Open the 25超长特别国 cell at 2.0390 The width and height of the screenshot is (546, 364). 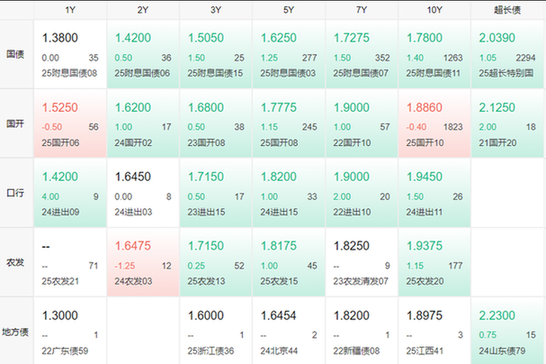(x=507, y=54)
